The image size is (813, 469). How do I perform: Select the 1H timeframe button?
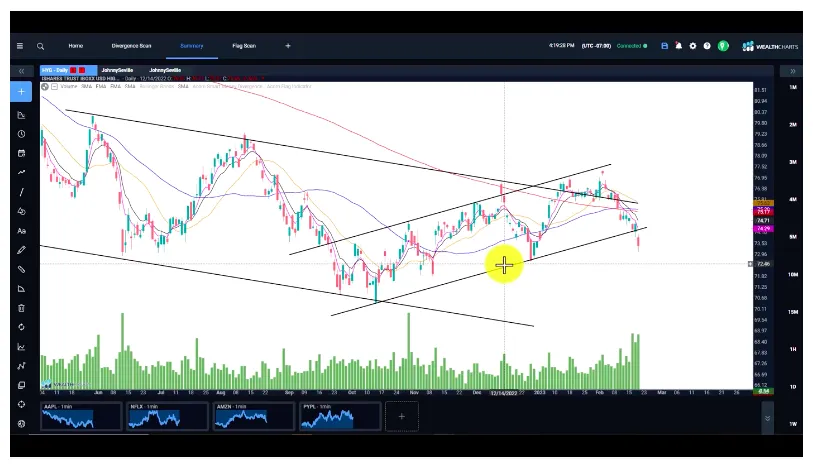point(792,349)
